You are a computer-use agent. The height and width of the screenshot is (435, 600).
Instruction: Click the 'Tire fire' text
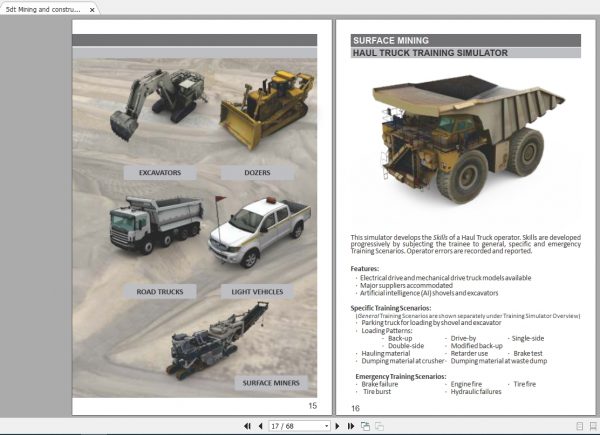tap(525, 384)
